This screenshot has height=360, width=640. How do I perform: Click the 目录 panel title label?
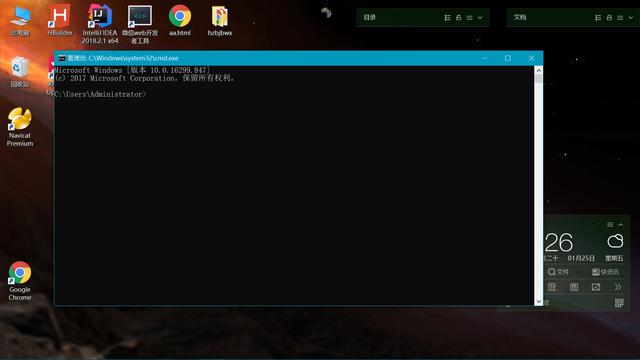tap(369, 18)
